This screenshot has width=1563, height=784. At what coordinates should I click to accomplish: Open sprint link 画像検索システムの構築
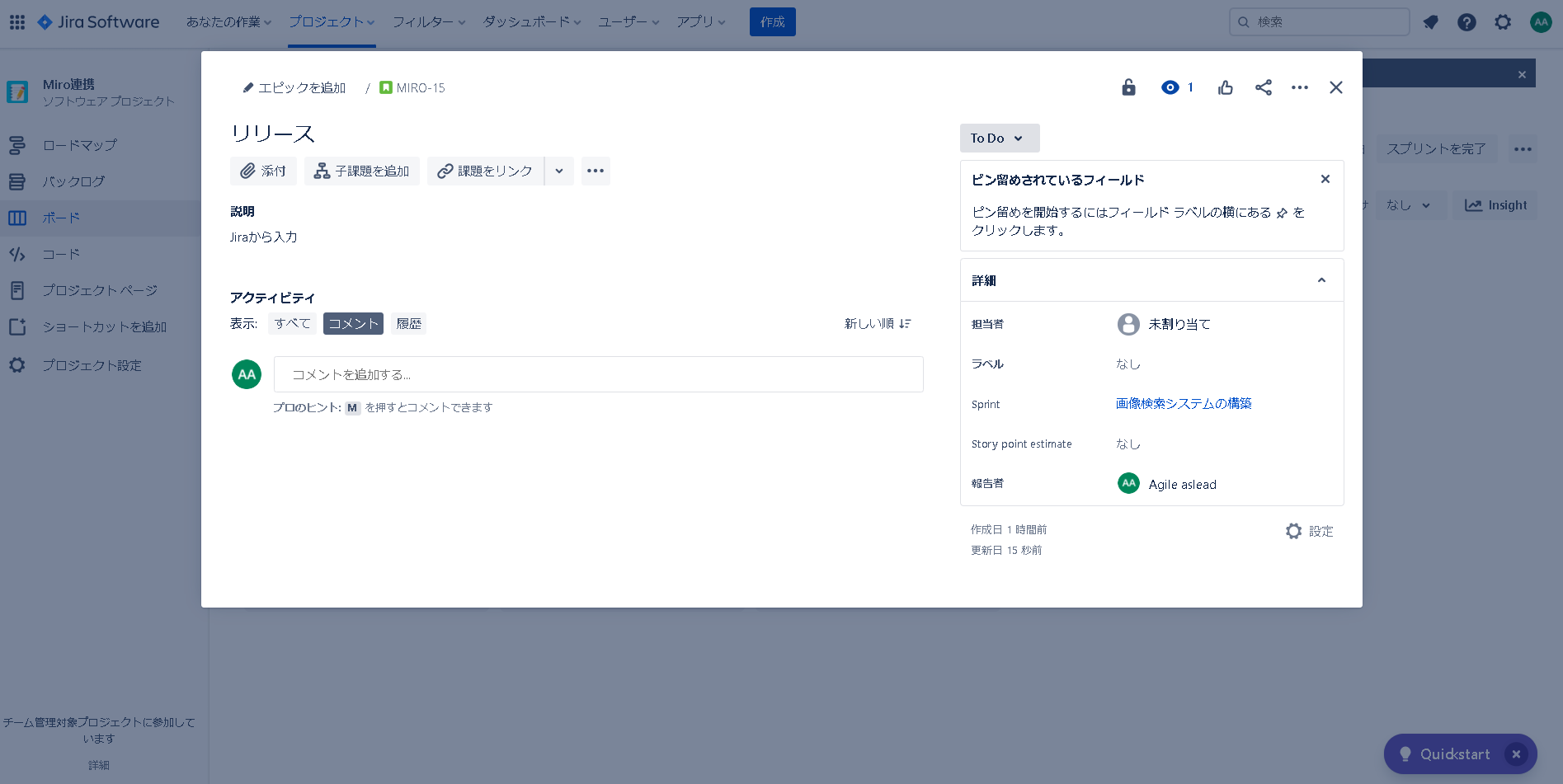[1183, 403]
